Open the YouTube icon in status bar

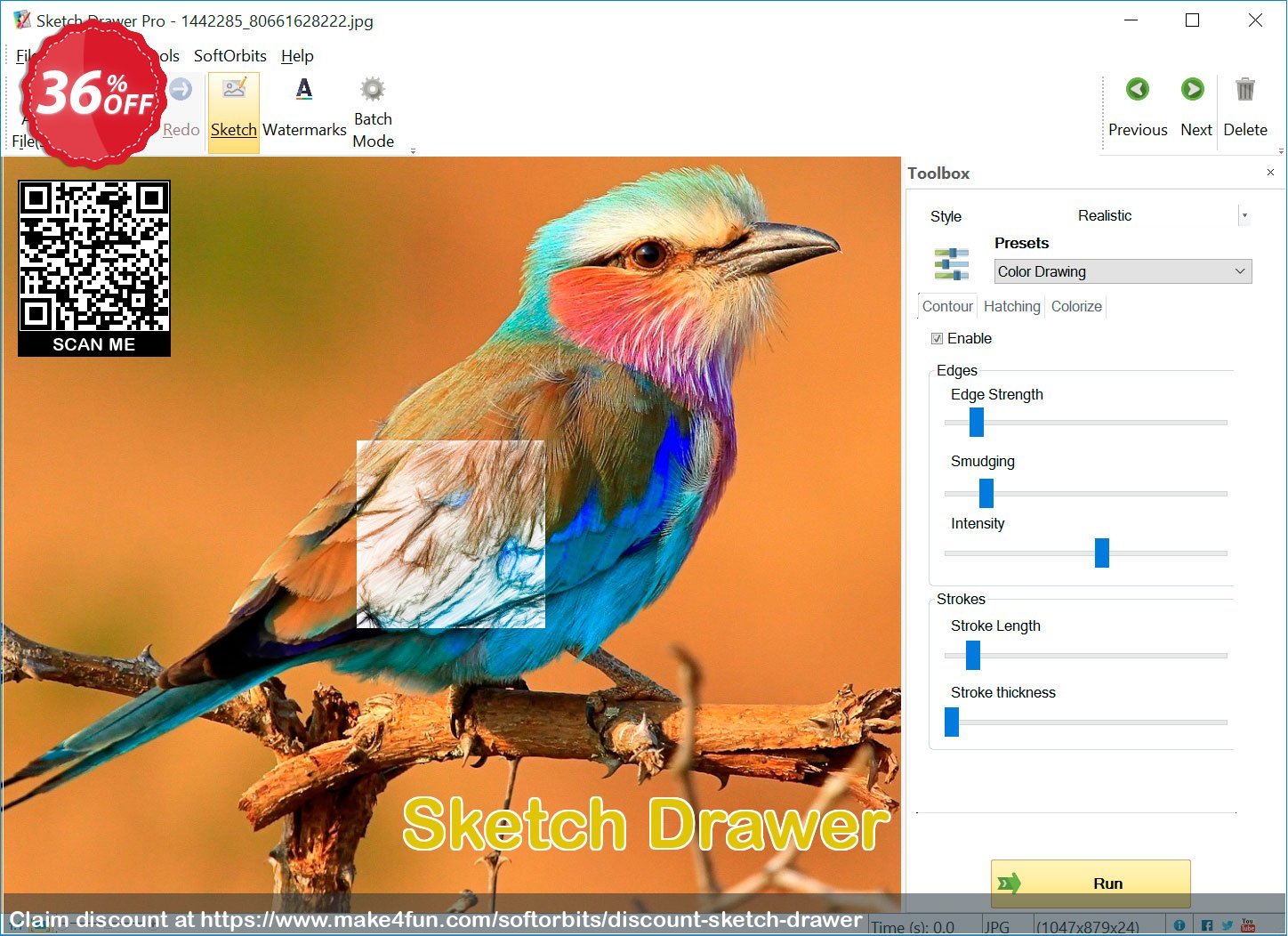1248,925
